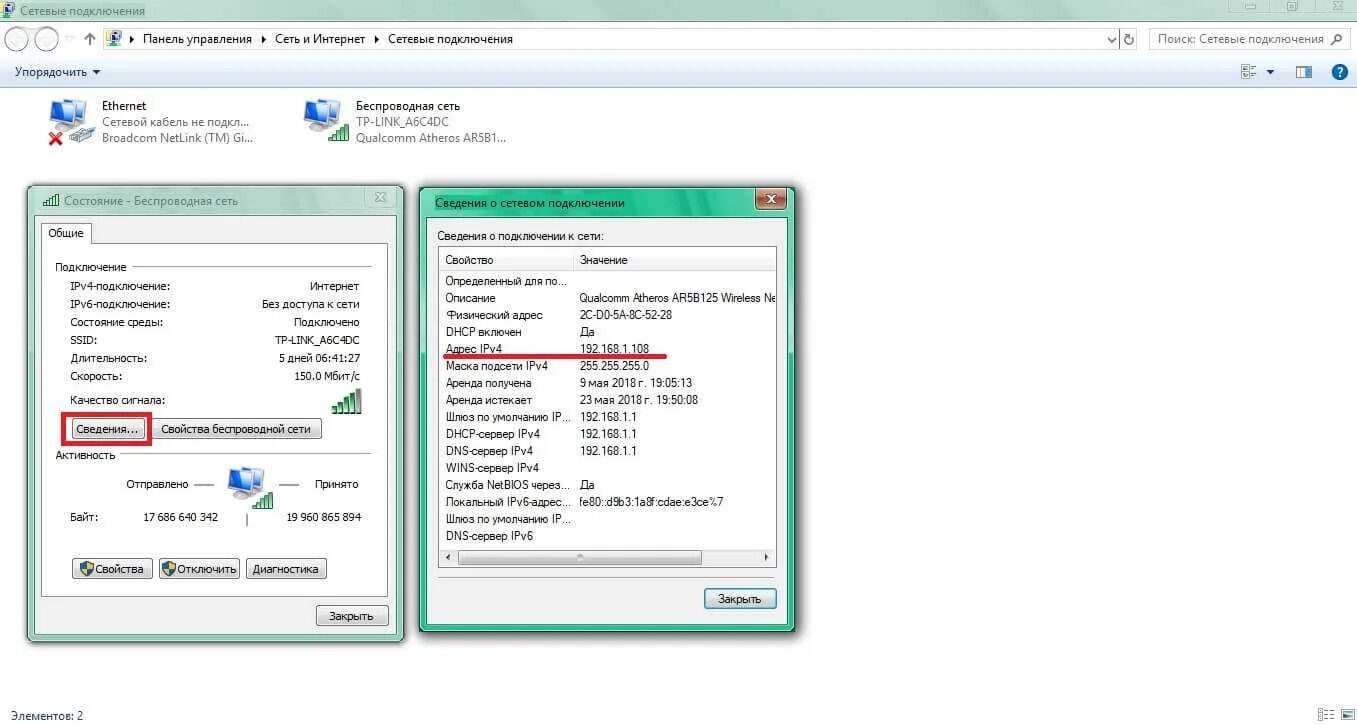Image resolution: width=1357 pixels, height=725 pixels.
Task: Click the network activity computer icon
Action: [248, 487]
